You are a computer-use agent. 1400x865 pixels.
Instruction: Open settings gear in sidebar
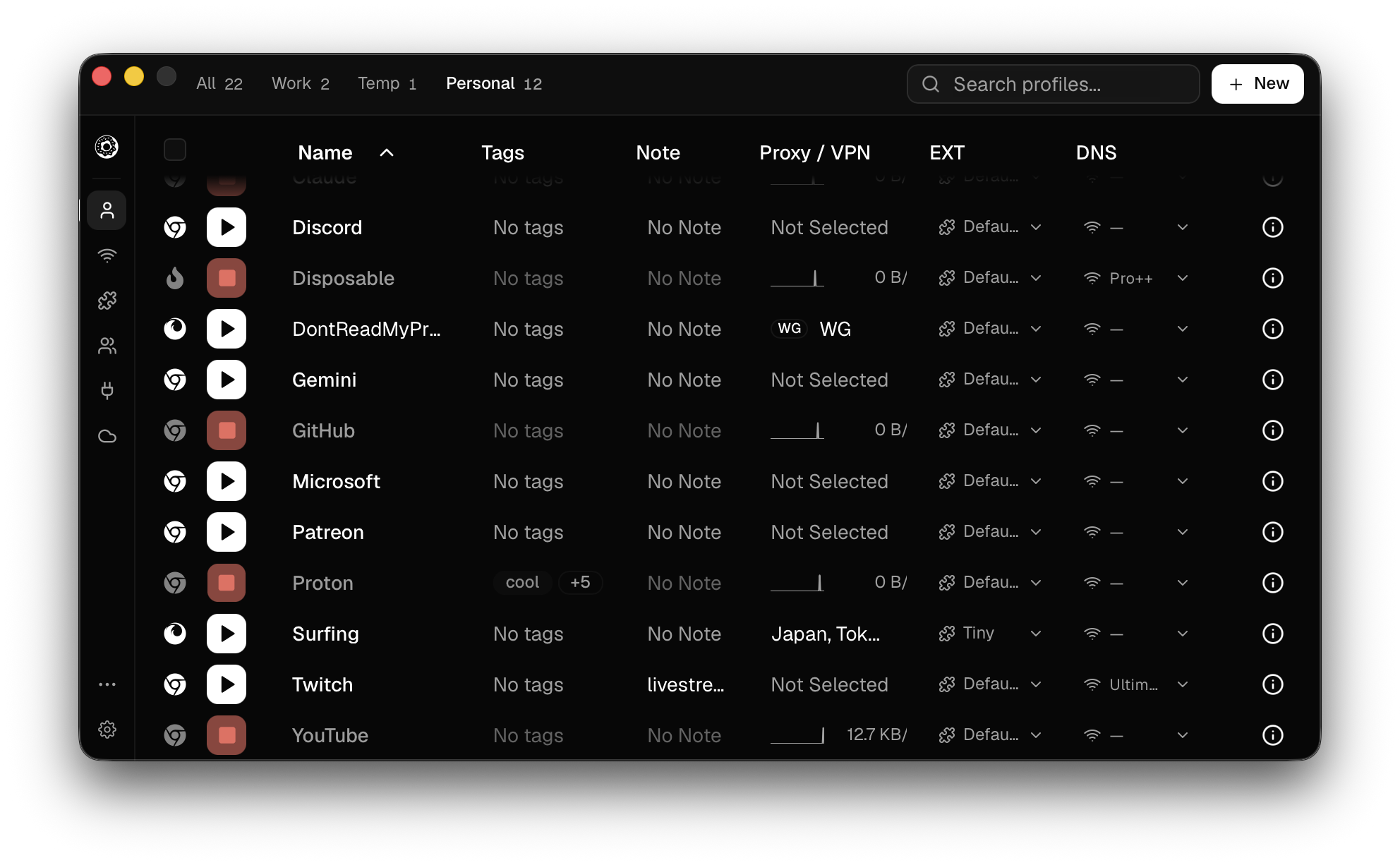107,730
